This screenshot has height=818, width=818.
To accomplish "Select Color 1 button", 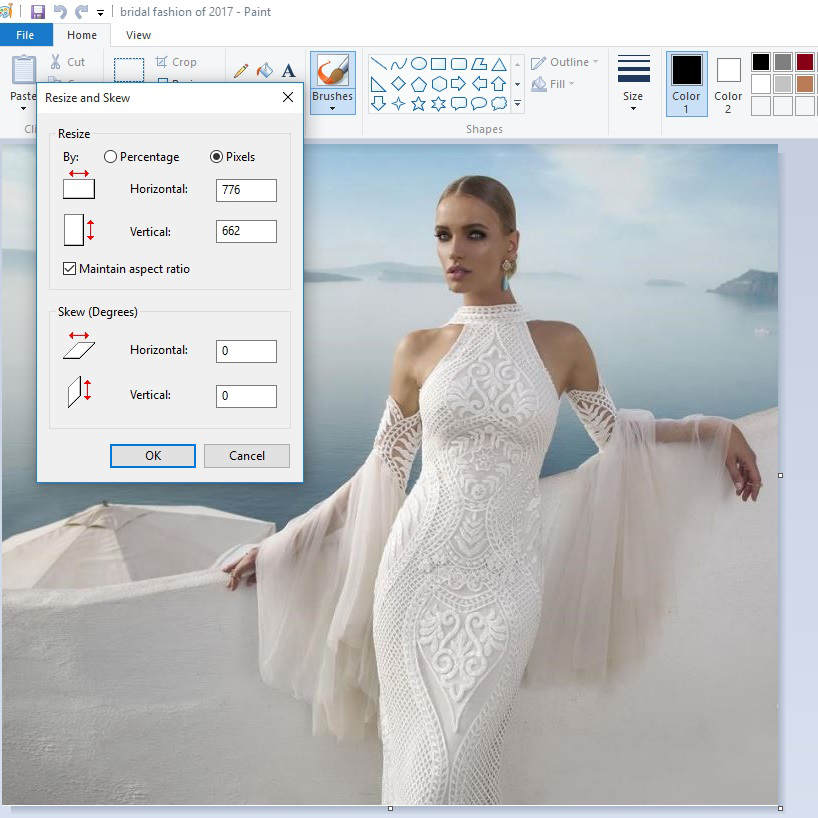I will pyautogui.click(x=687, y=84).
